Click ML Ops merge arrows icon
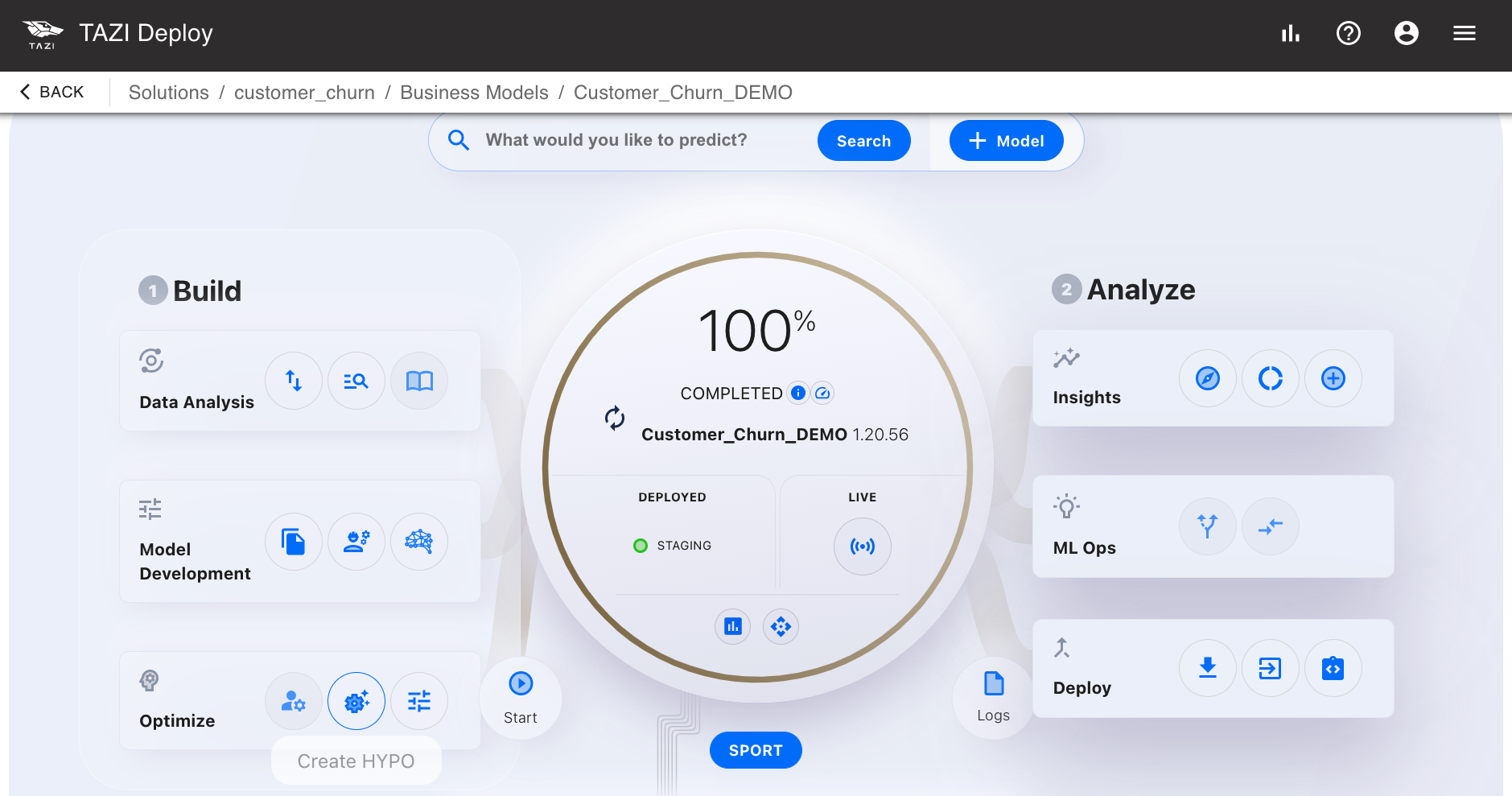 click(1271, 526)
